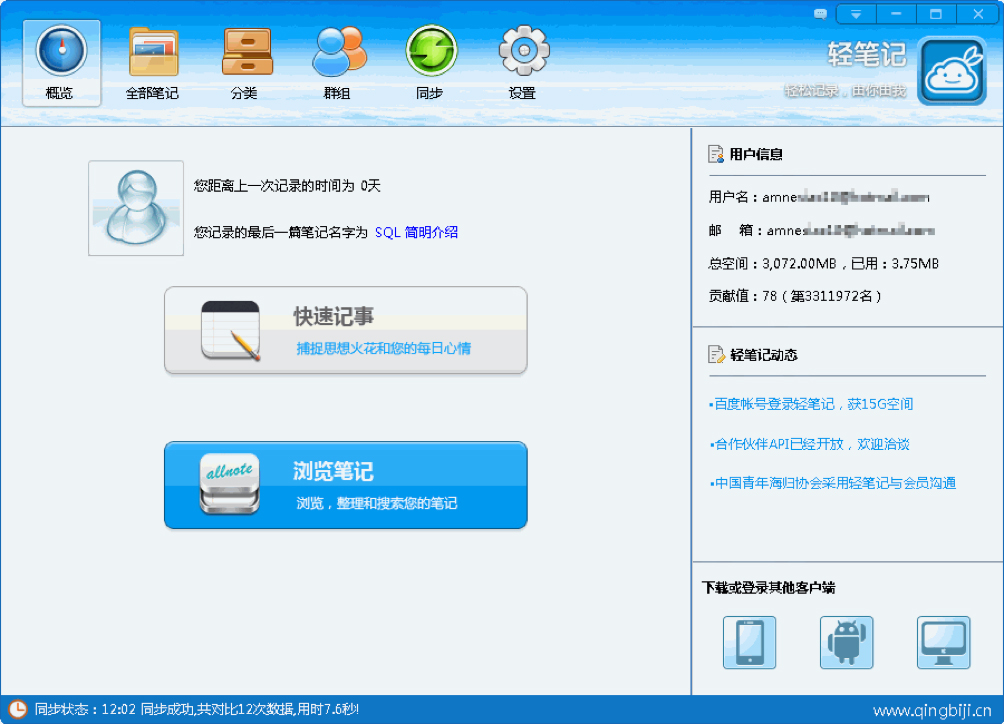1004x724 pixels.
Task: Maximize the 轻笔记 window
Action: [935, 13]
